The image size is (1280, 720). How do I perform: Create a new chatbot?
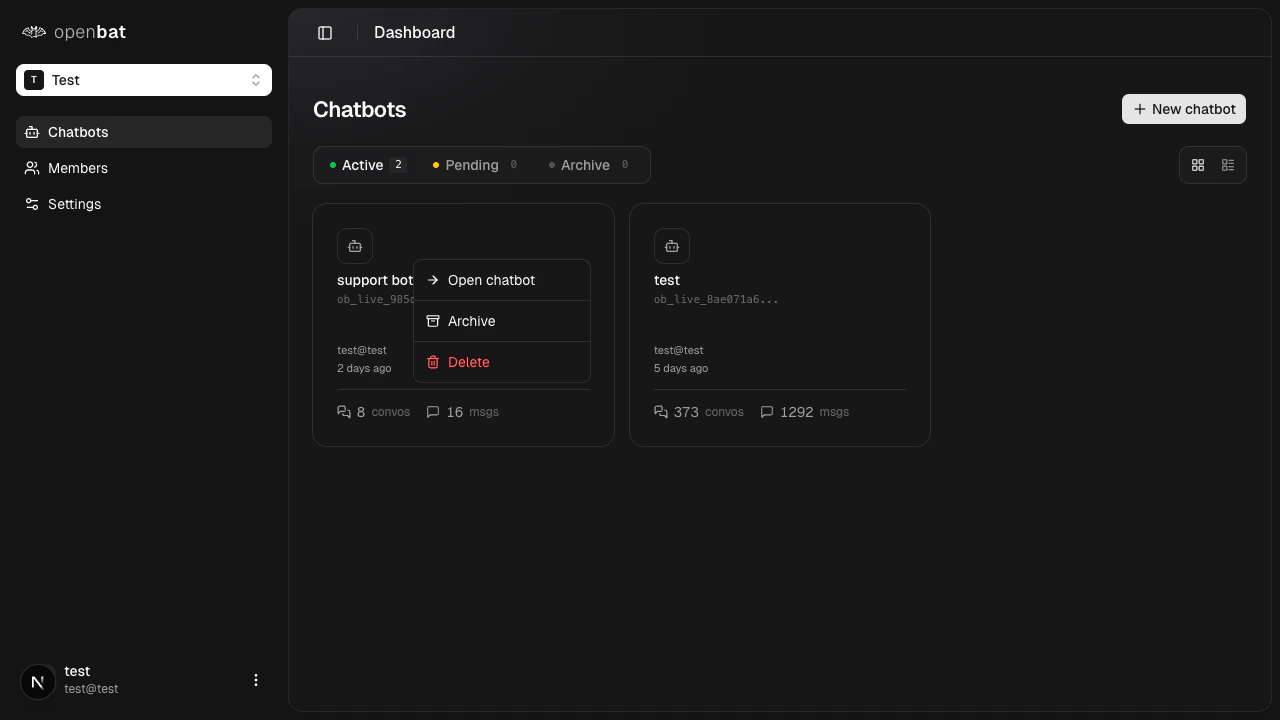point(1183,109)
